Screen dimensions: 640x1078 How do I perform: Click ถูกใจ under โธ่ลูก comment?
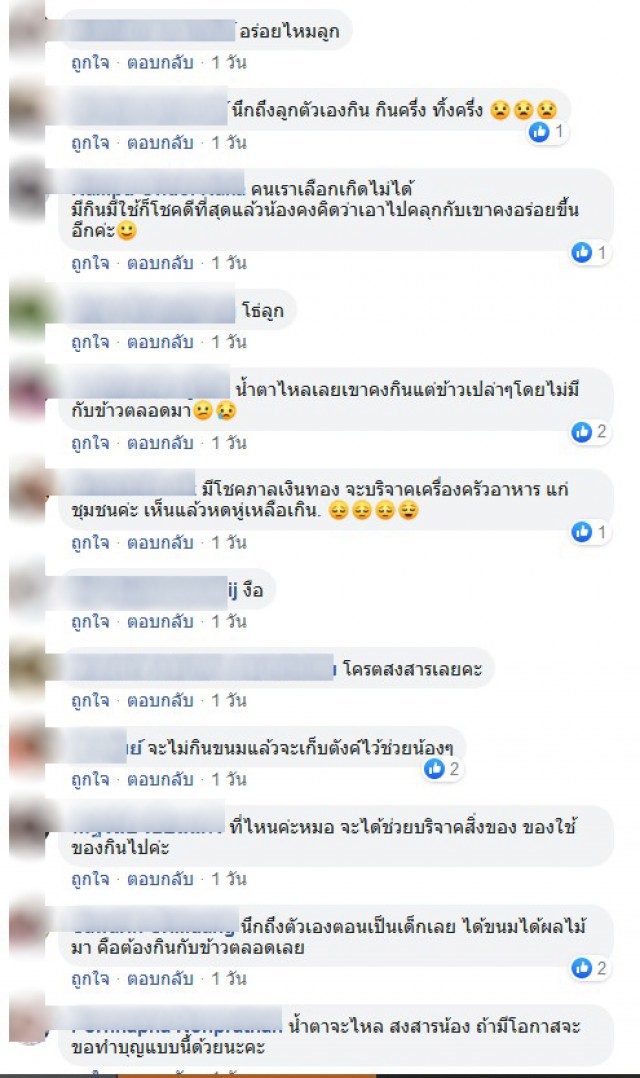click(x=90, y=342)
